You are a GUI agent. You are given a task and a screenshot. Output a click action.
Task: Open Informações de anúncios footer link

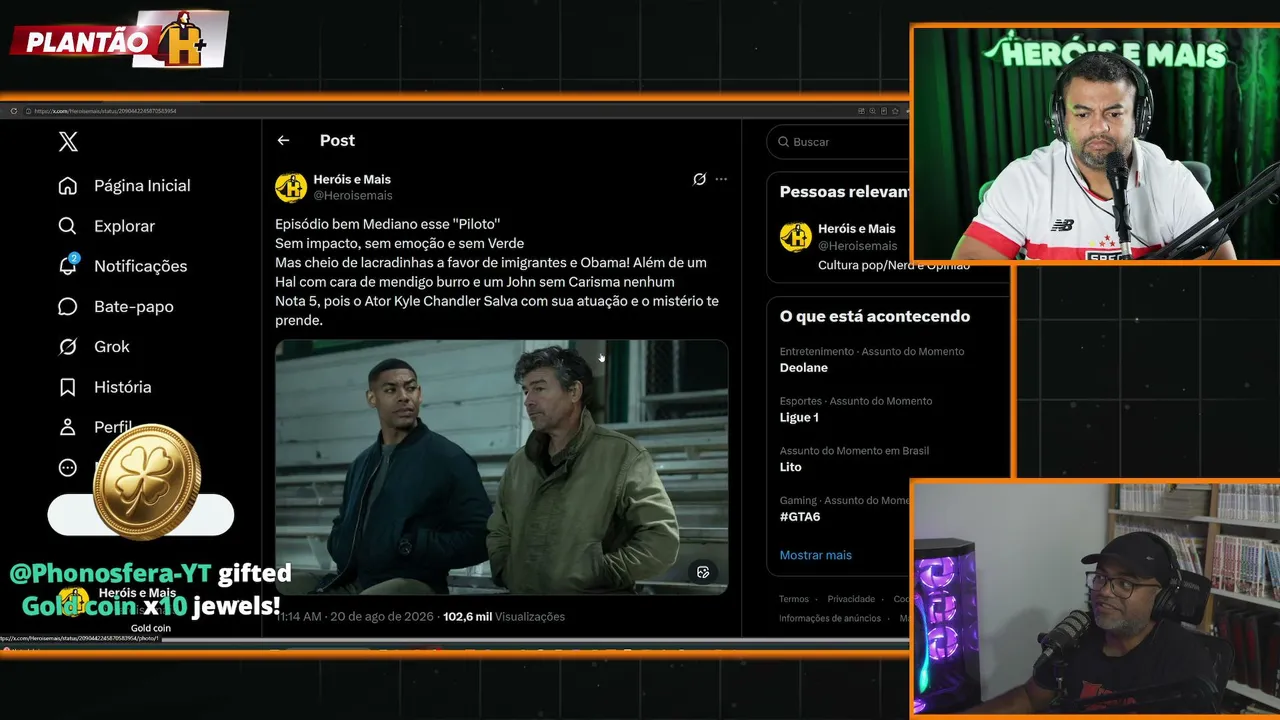click(830, 618)
